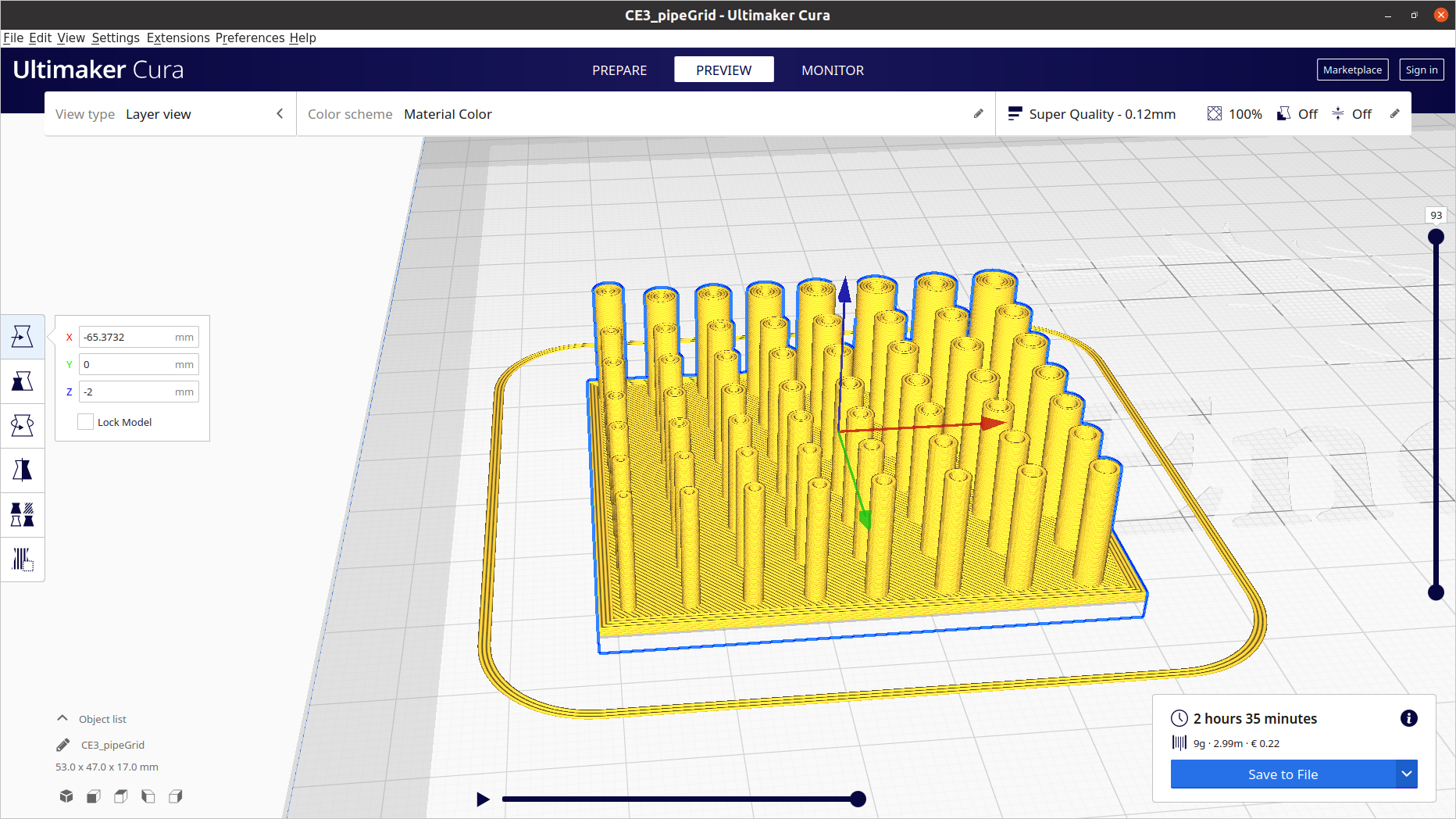Open the Save to File dropdown arrow
The width and height of the screenshot is (1456, 819).
[1406, 774]
